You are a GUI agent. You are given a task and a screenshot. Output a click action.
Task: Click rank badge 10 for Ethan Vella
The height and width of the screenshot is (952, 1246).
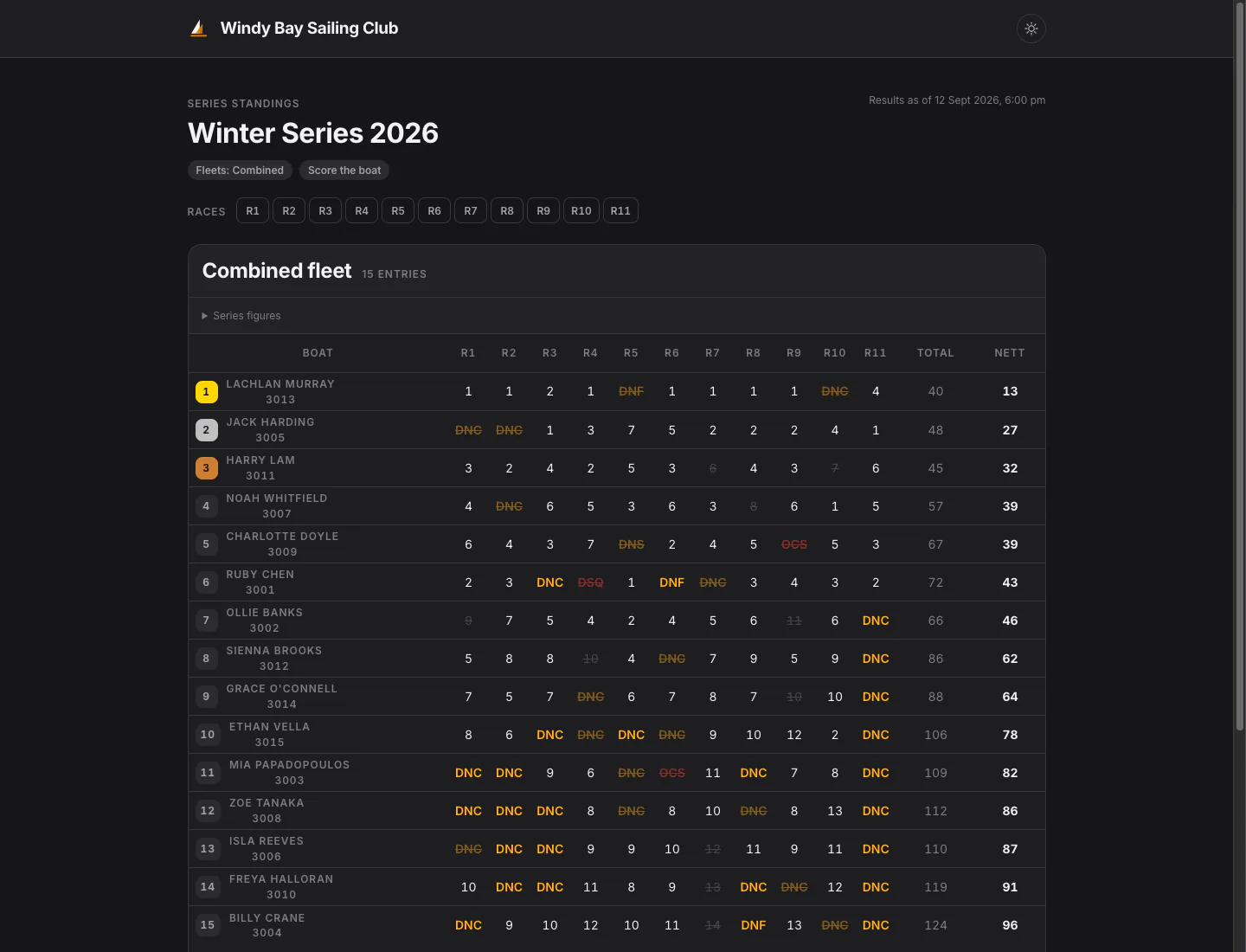[208, 735]
